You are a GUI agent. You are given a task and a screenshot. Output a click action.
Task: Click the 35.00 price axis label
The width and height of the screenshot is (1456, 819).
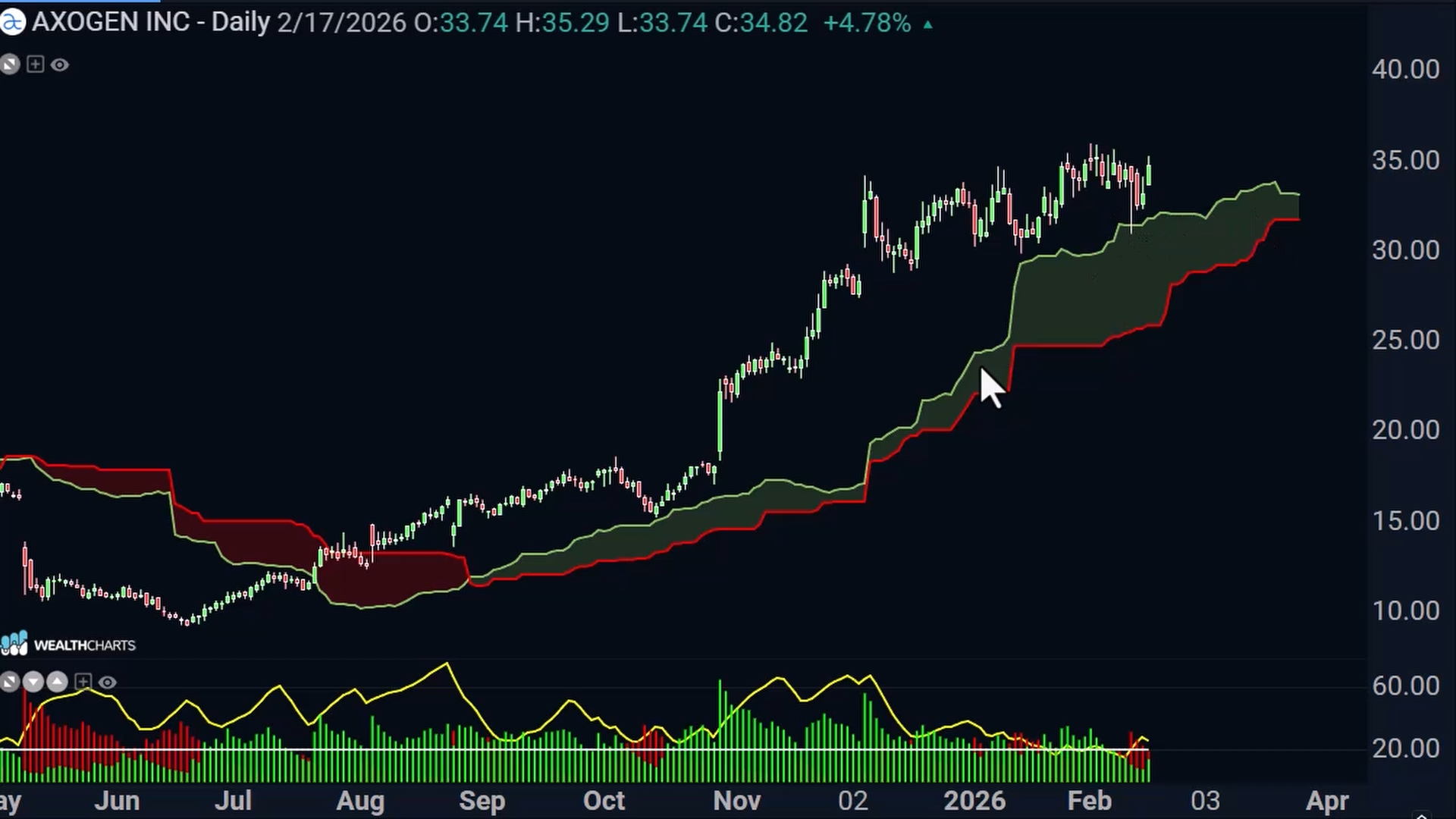pyautogui.click(x=1405, y=160)
